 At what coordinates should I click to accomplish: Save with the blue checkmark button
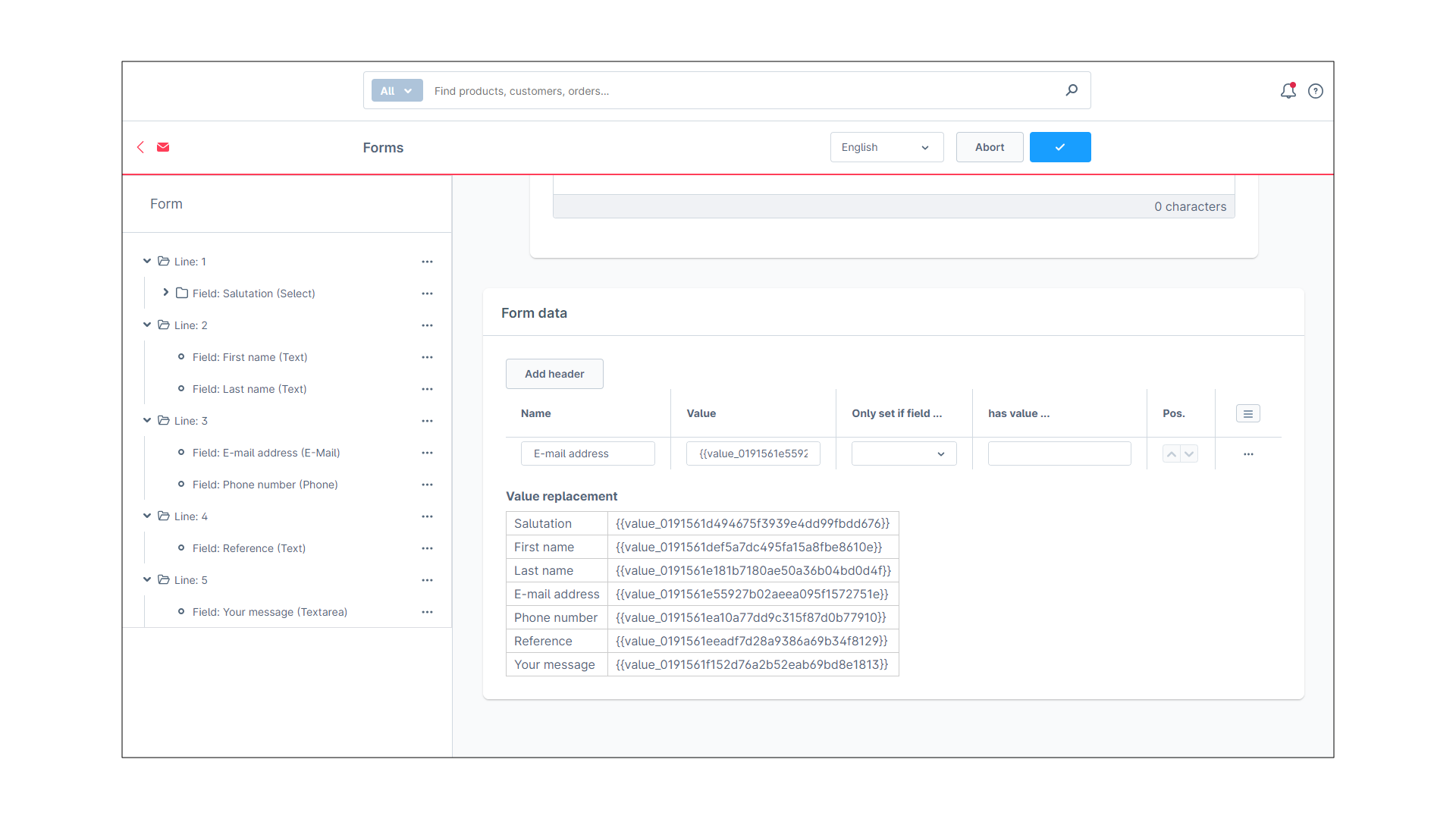(x=1060, y=147)
